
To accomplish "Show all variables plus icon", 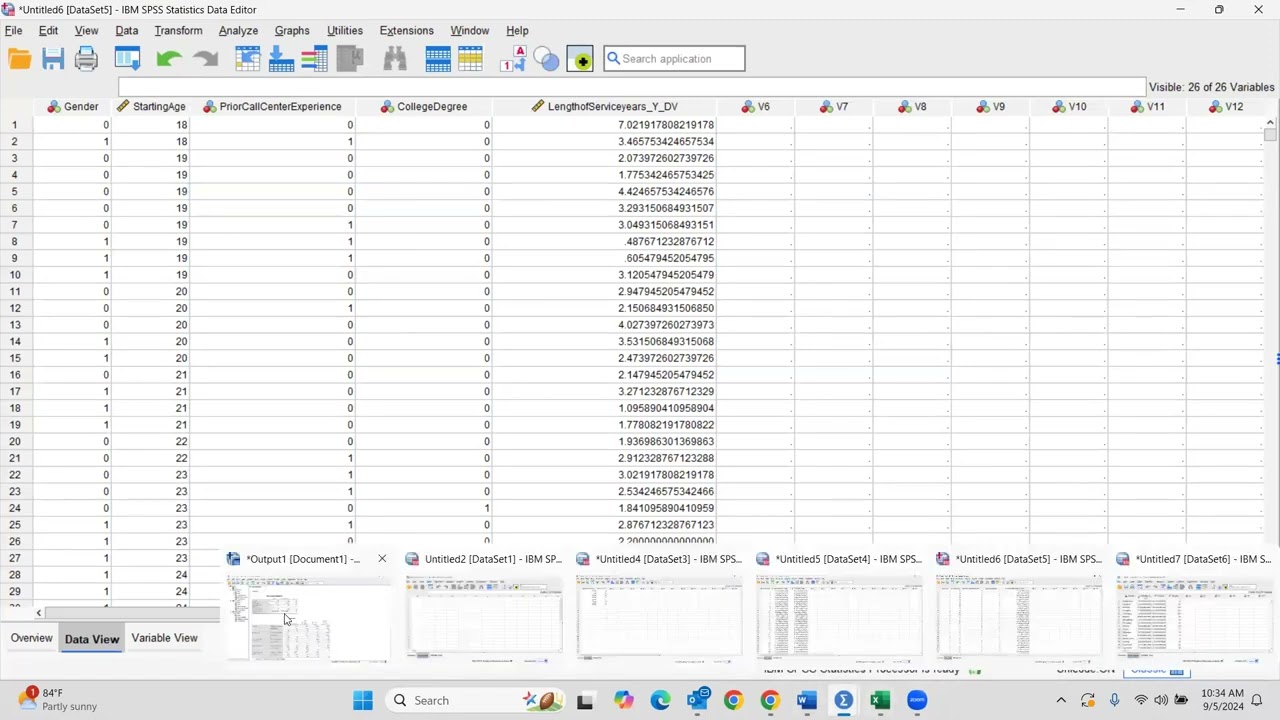I will coord(580,59).
